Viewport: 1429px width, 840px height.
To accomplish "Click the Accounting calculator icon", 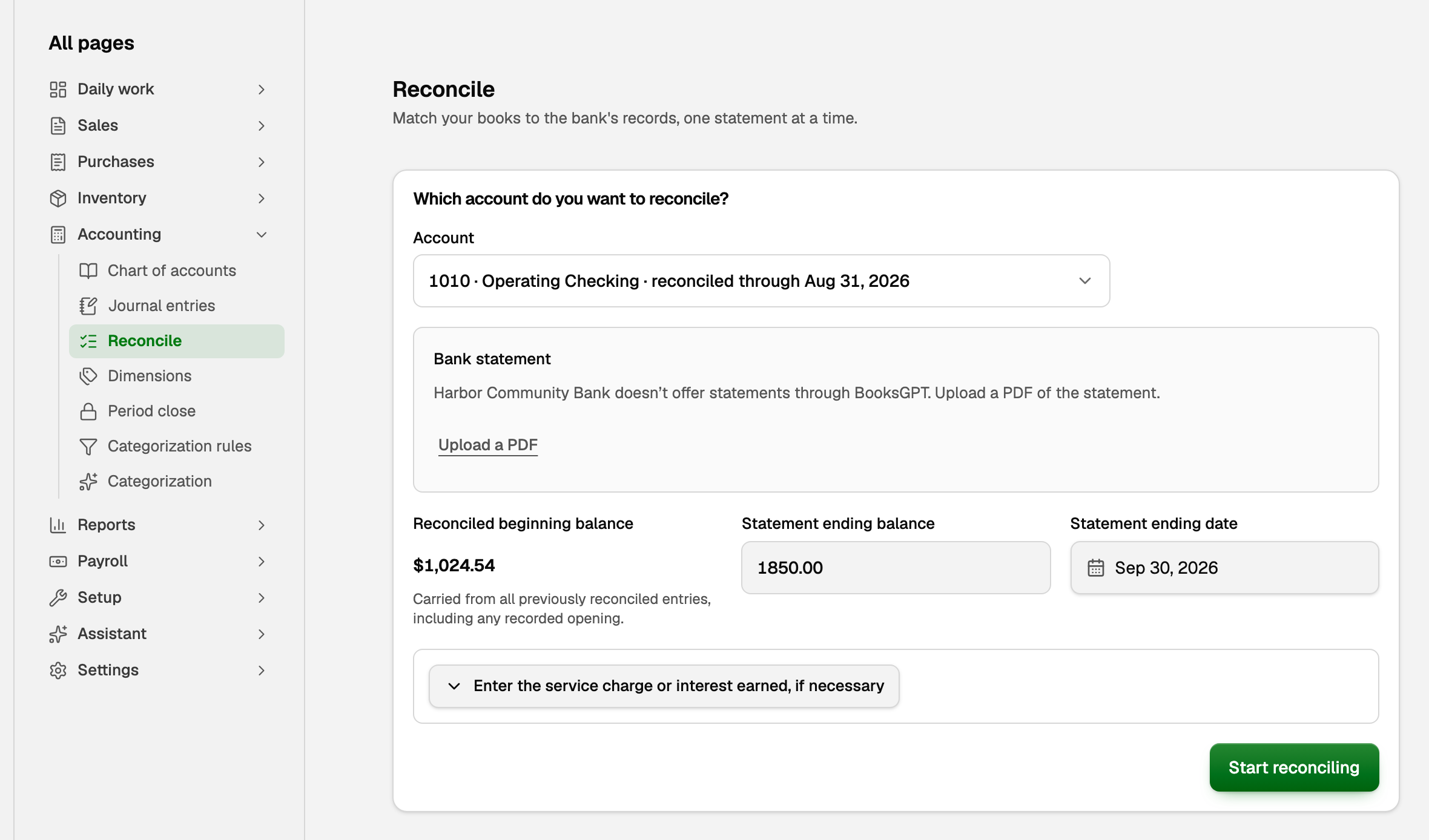I will point(58,235).
